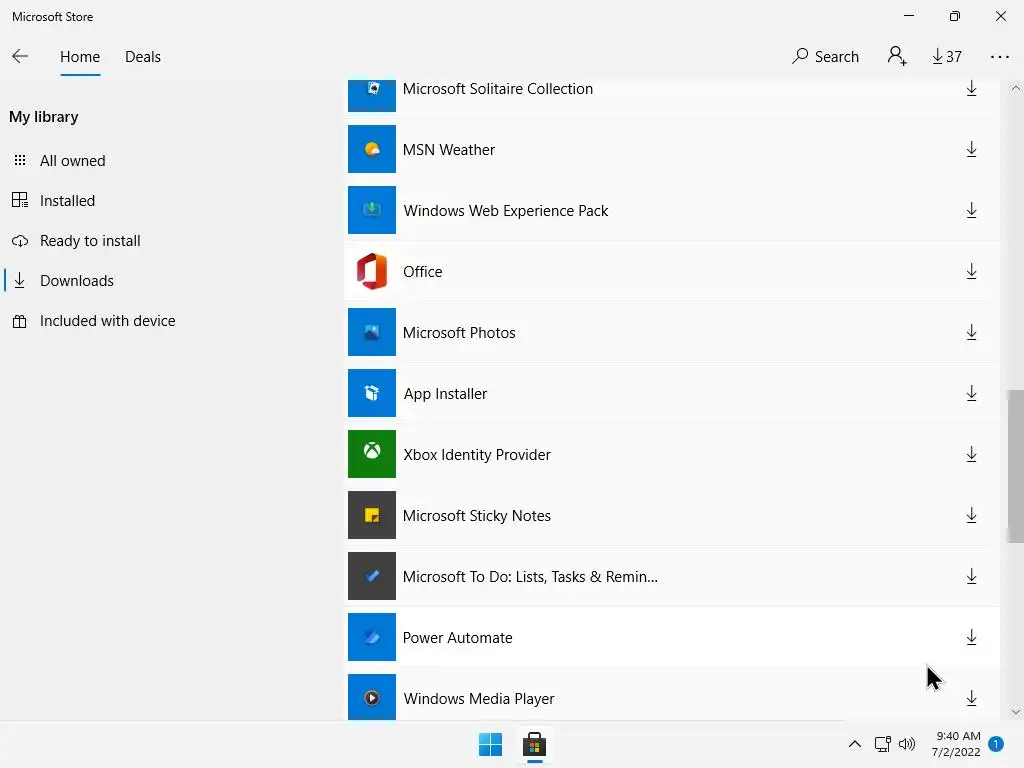Viewport: 1024px width, 768px height.
Task: Open the MSN Weather name link
Action: click(449, 150)
